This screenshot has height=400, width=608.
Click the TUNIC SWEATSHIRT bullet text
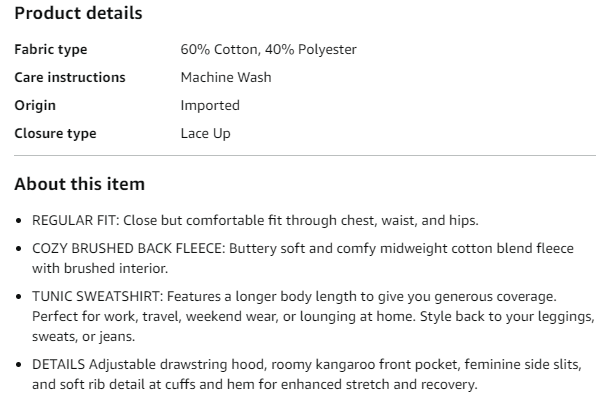pyautogui.click(x=313, y=316)
